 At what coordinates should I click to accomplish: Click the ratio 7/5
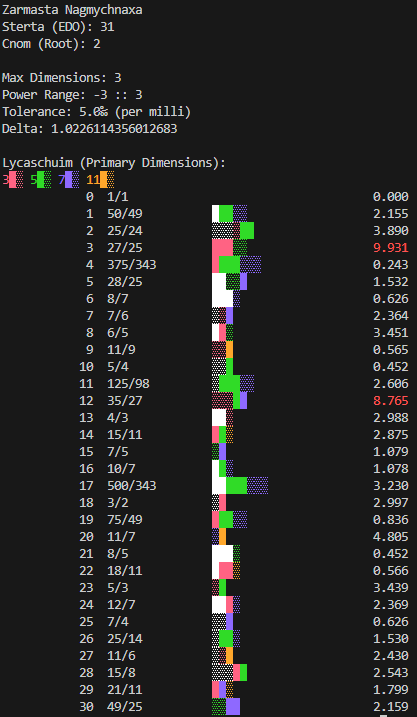(x=118, y=452)
